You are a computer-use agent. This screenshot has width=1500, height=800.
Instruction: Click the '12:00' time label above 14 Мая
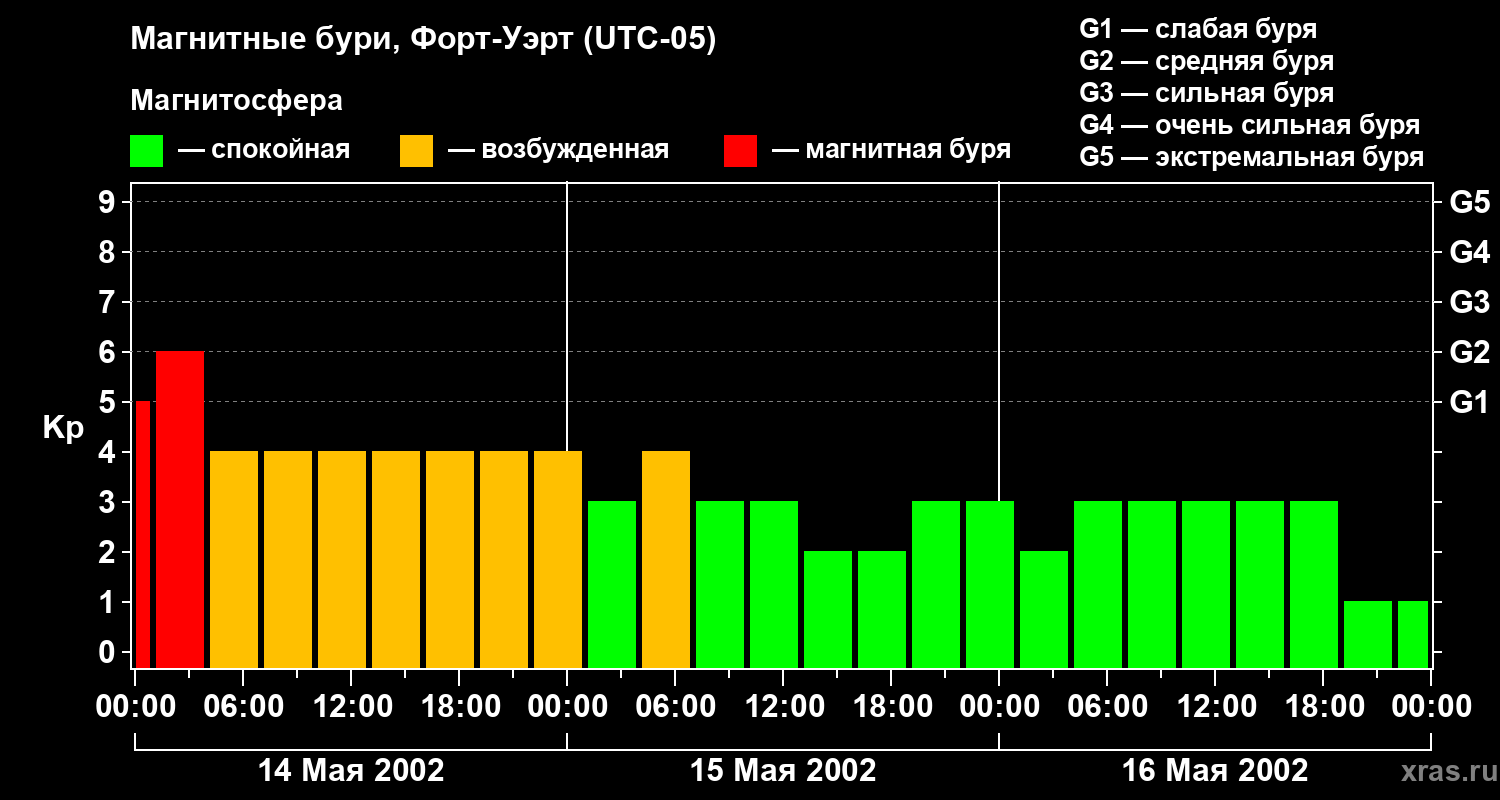coord(352,707)
